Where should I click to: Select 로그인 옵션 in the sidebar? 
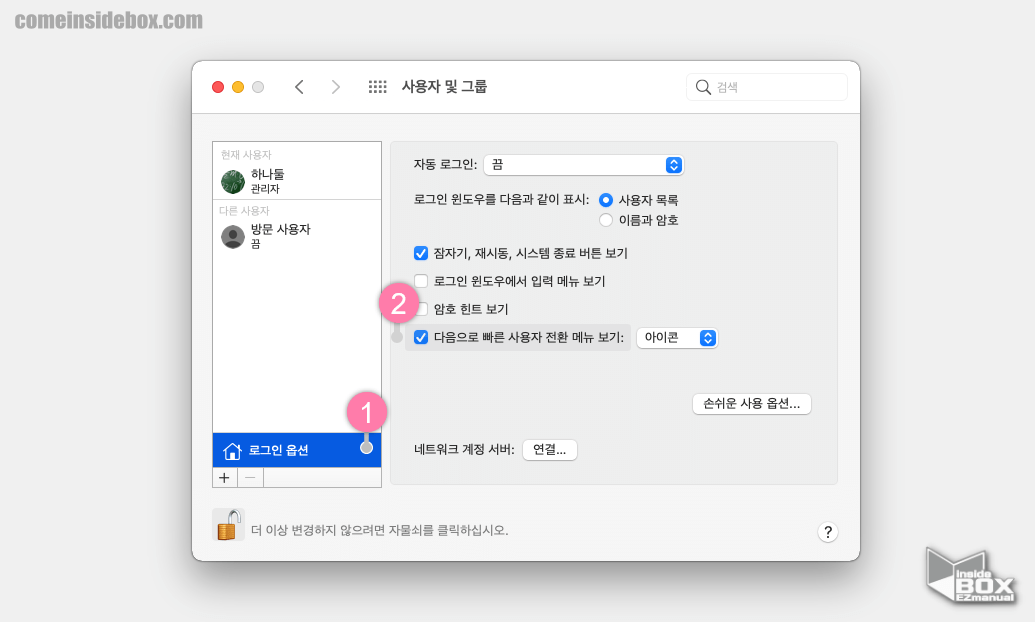[x=297, y=450]
